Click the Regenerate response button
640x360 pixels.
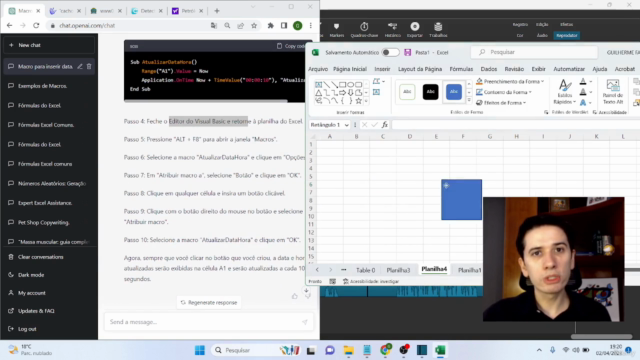coord(209,302)
